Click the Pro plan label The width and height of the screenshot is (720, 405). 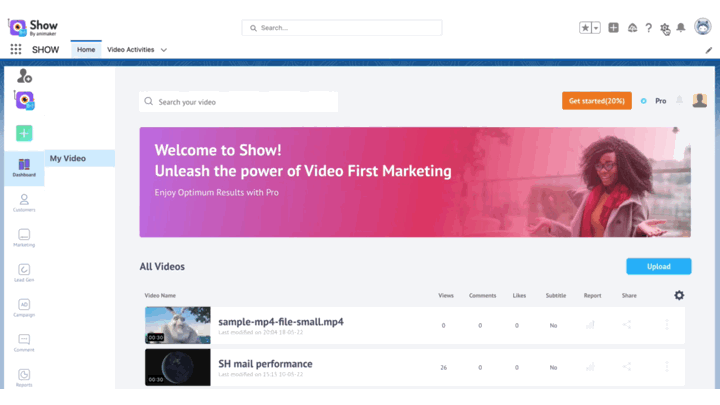[660, 101]
